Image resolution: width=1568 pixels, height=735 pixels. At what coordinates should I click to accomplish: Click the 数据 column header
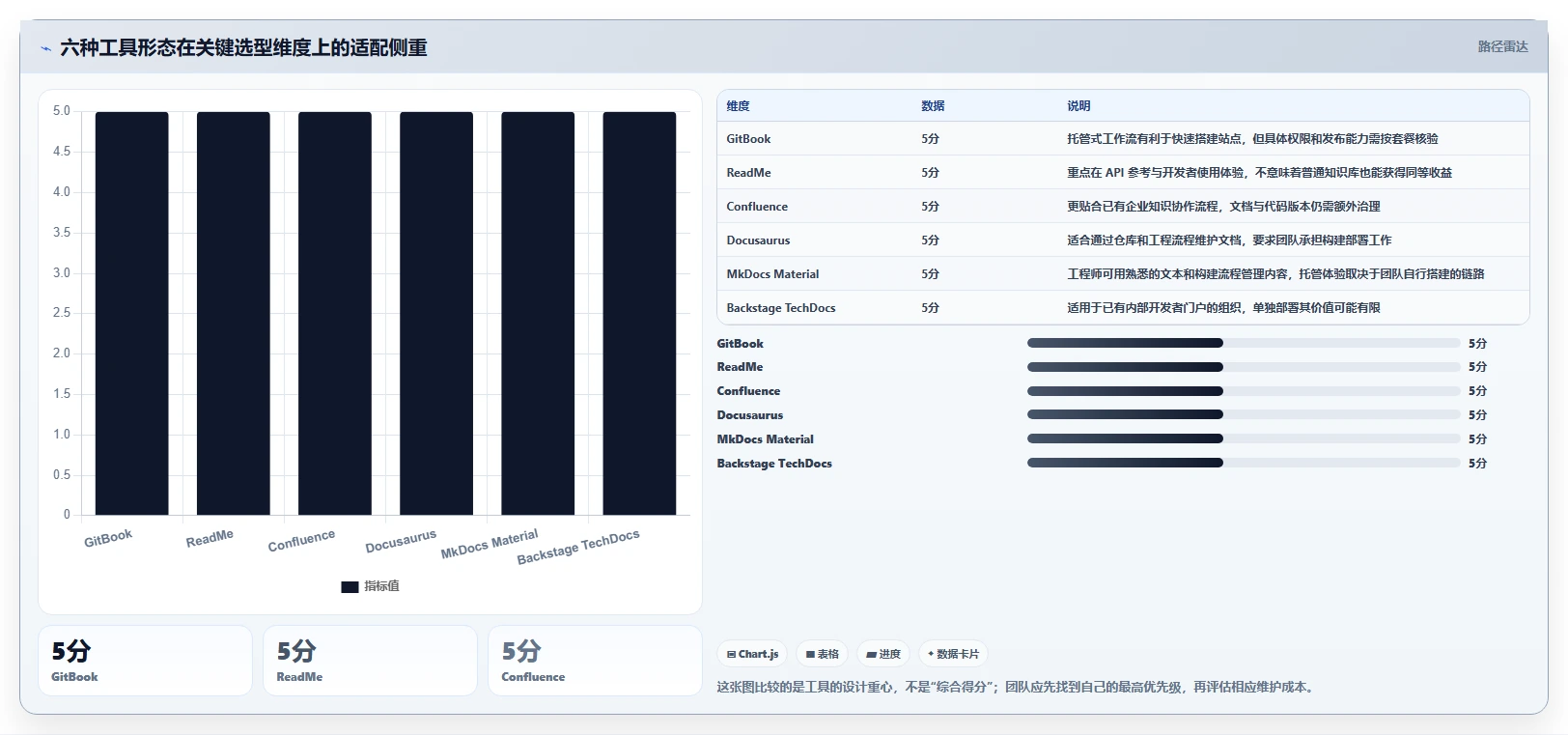[933, 106]
